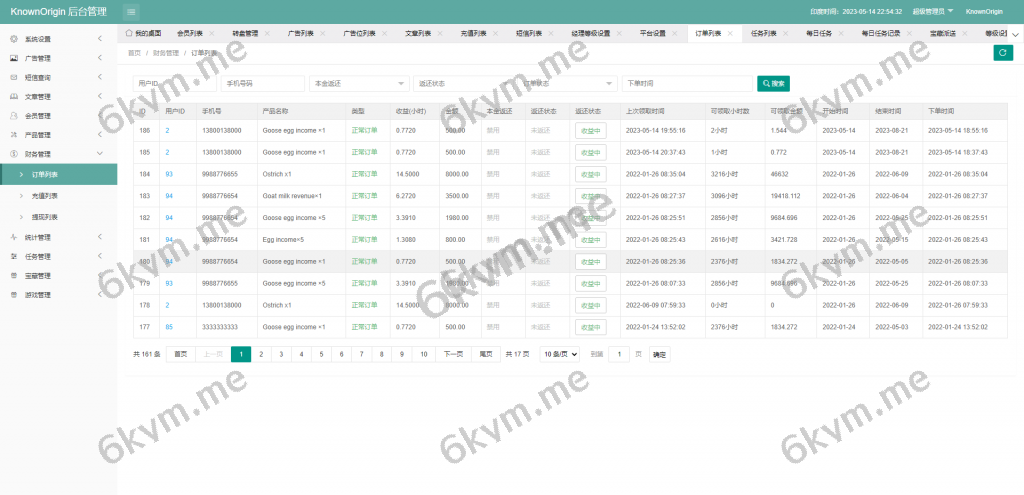Click the 会员管理 user icon in sidebar
Screen dimensions: 1024x495
click(x=13, y=116)
